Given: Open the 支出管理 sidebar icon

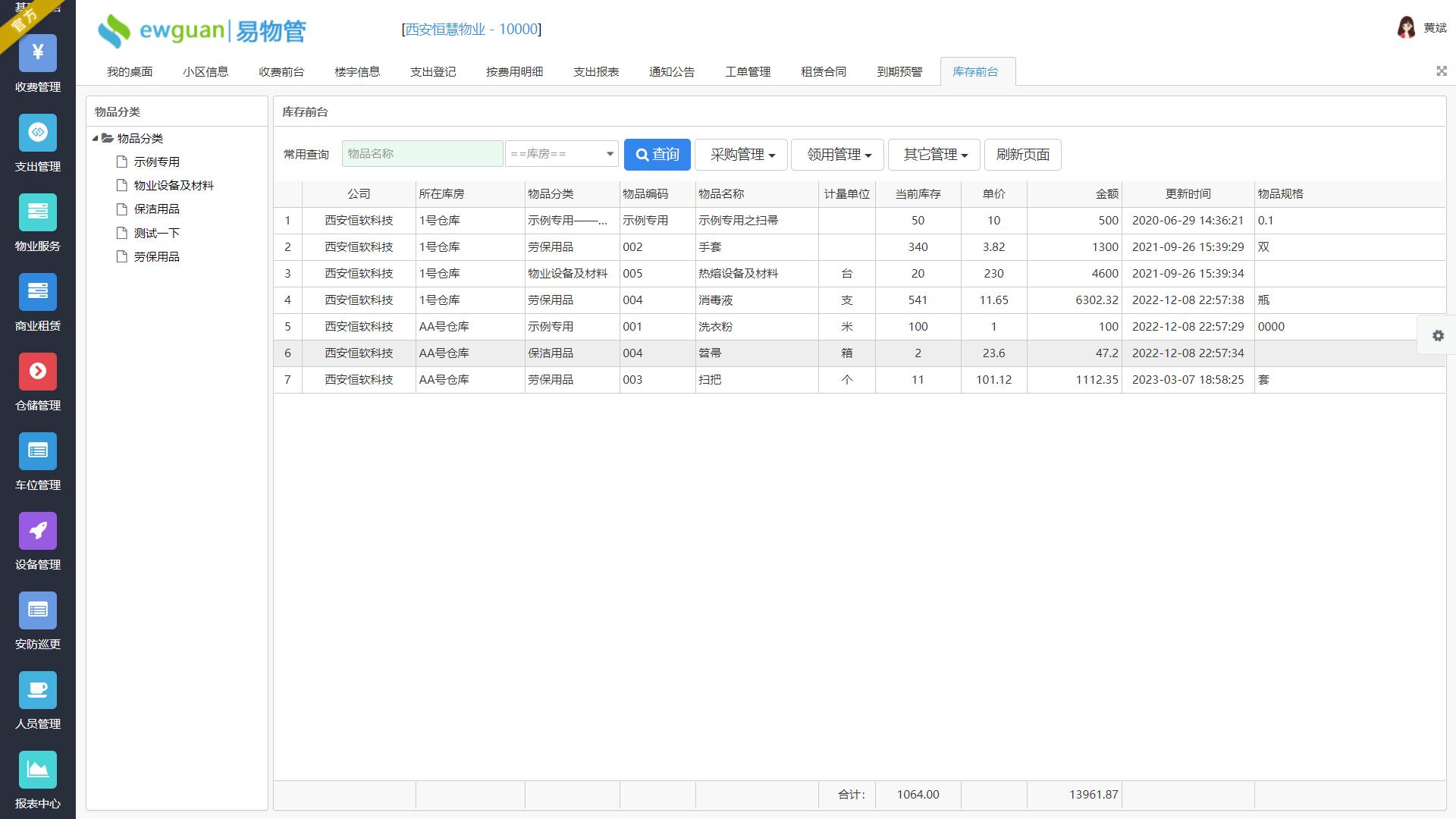Looking at the screenshot, I should click(x=38, y=133).
